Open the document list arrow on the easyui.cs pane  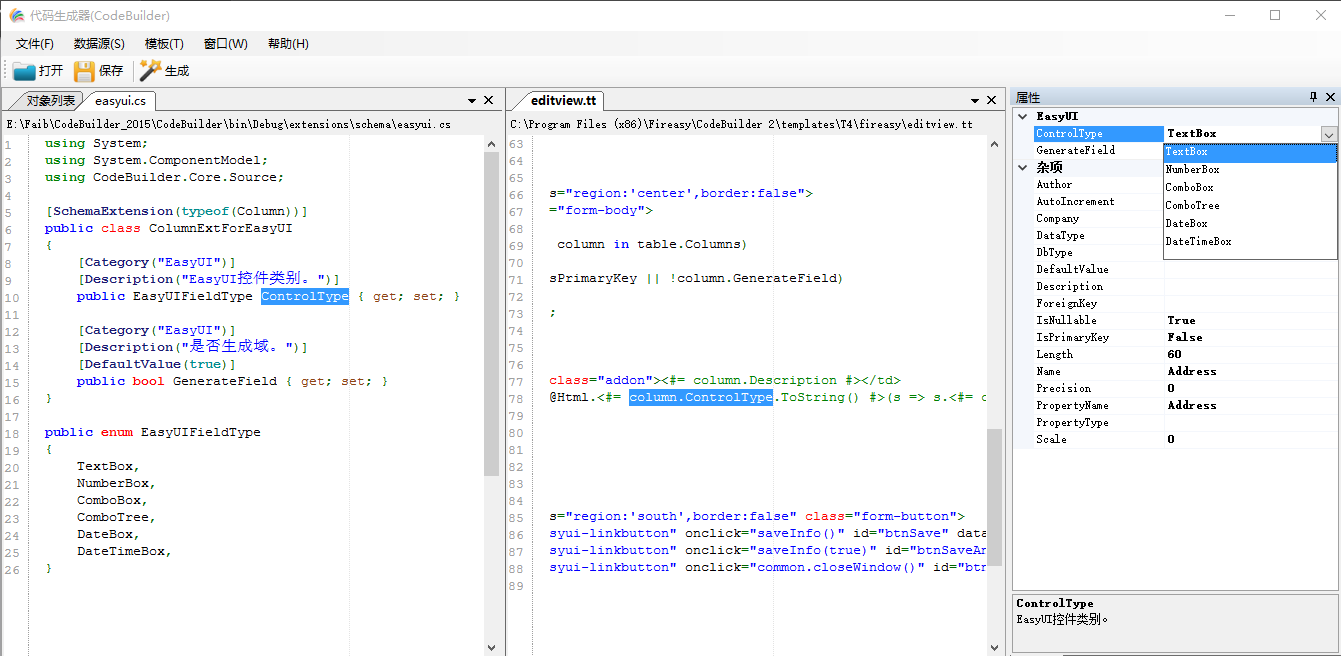[x=470, y=100]
